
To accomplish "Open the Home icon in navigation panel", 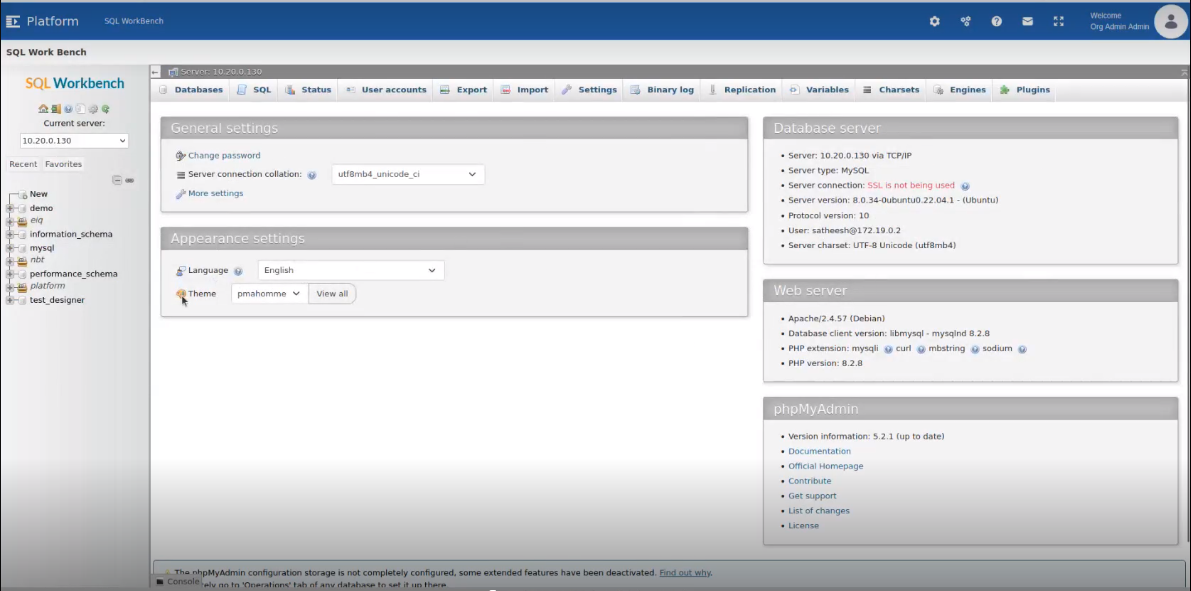I will [x=43, y=109].
